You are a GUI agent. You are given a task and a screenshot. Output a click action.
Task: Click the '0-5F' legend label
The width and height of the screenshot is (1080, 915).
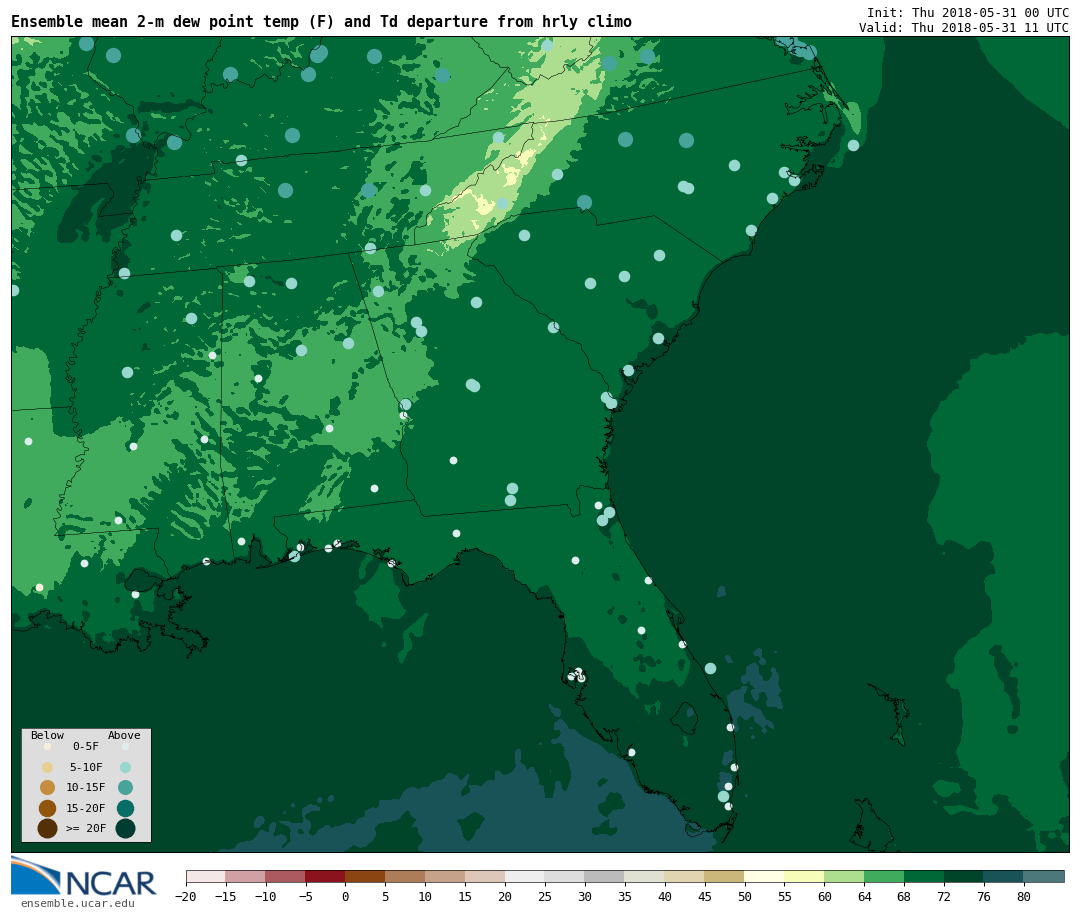point(86,746)
